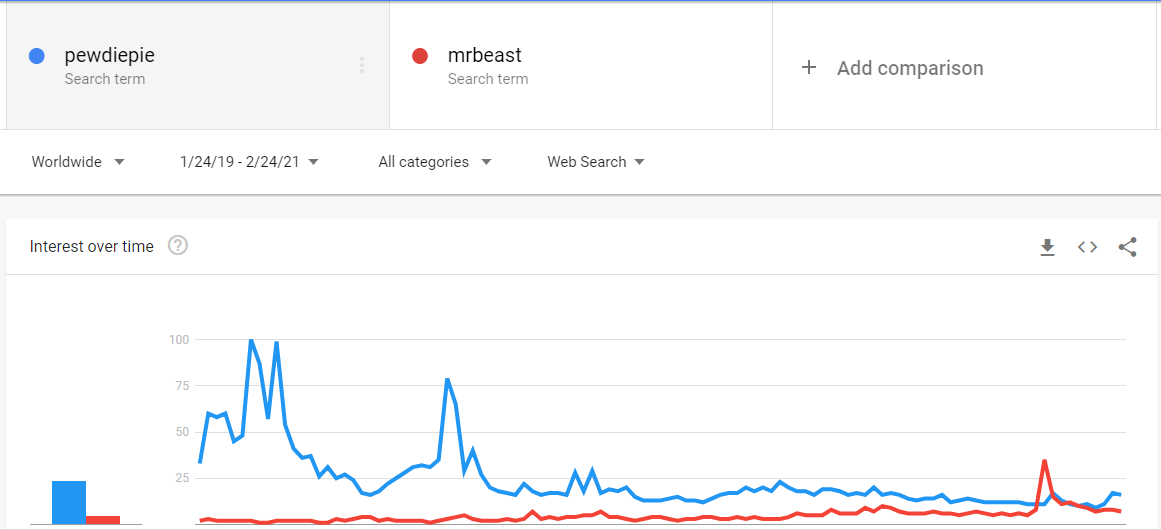
Task: Expand the All categories dropdown
Action: [x=435, y=162]
